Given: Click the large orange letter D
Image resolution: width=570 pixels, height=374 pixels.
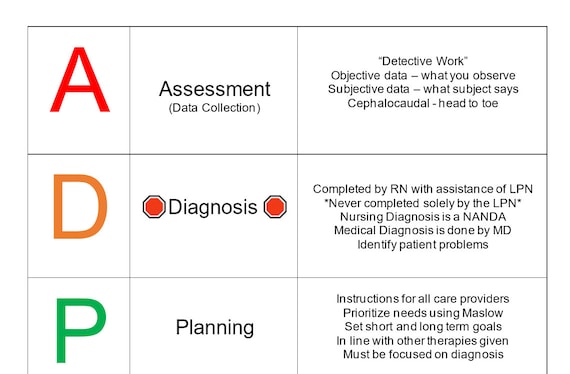Looking at the screenshot, I should click(x=80, y=206).
